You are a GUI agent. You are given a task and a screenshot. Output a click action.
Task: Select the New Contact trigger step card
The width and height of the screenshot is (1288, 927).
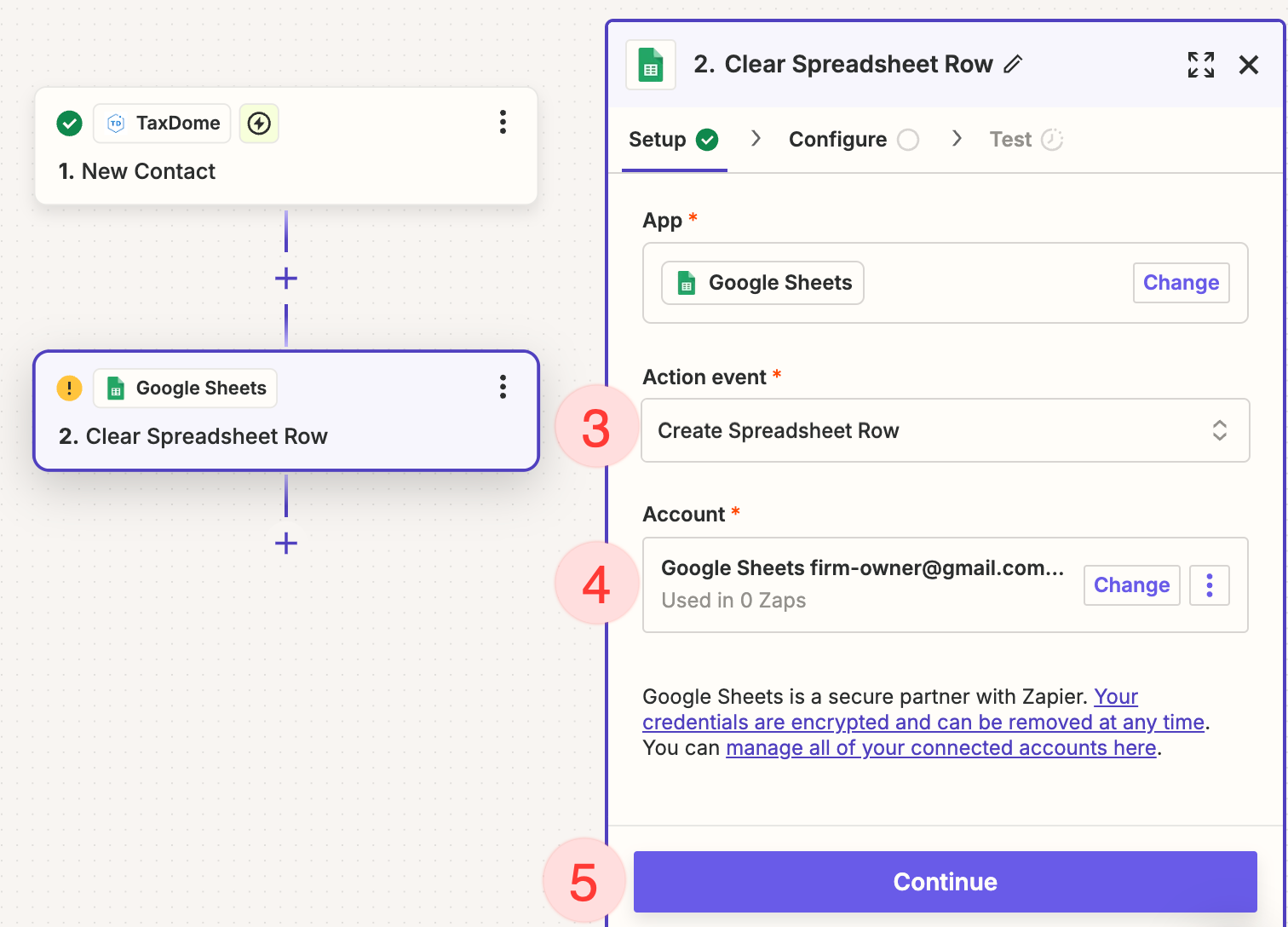click(x=285, y=171)
